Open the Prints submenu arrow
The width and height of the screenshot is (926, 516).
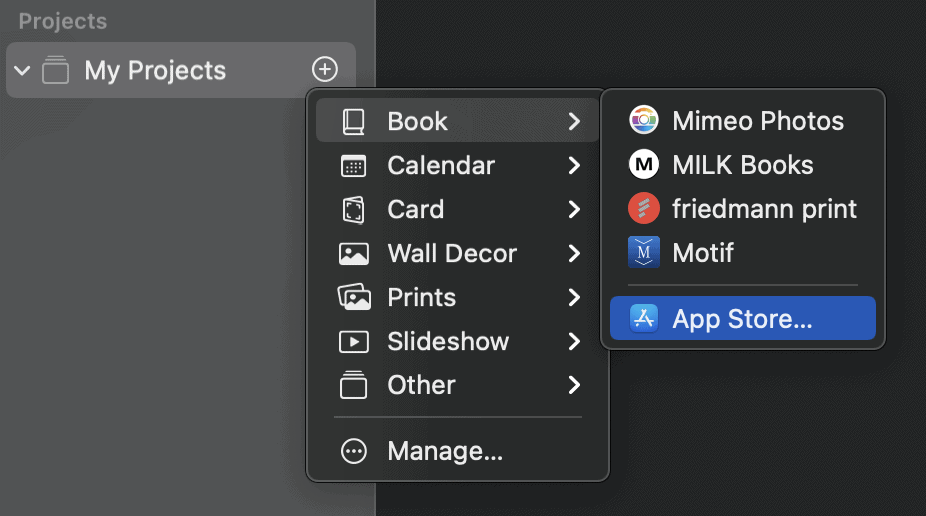point(574,297)
